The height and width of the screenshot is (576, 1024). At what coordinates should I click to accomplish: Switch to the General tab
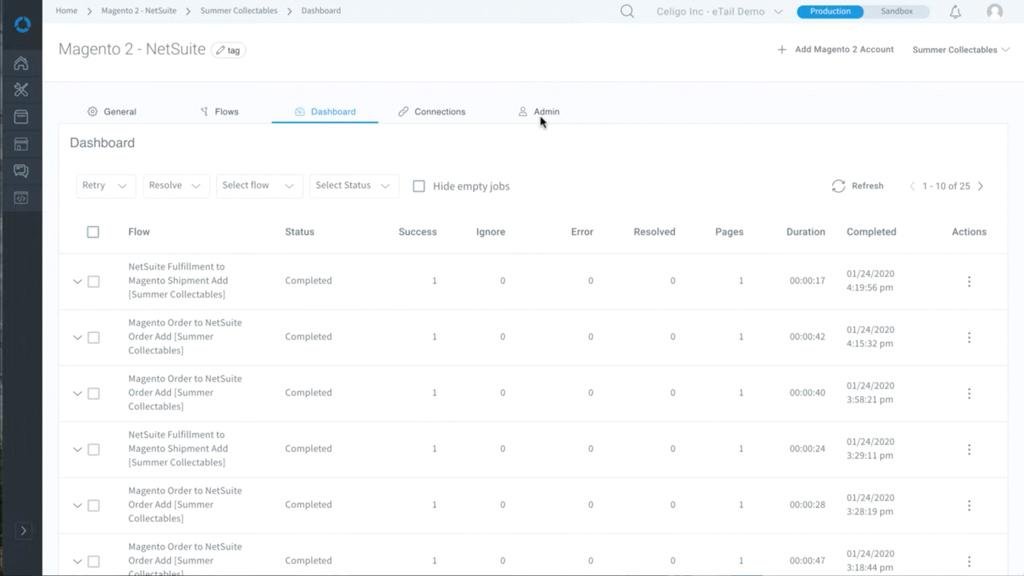(x=112, y=112)
